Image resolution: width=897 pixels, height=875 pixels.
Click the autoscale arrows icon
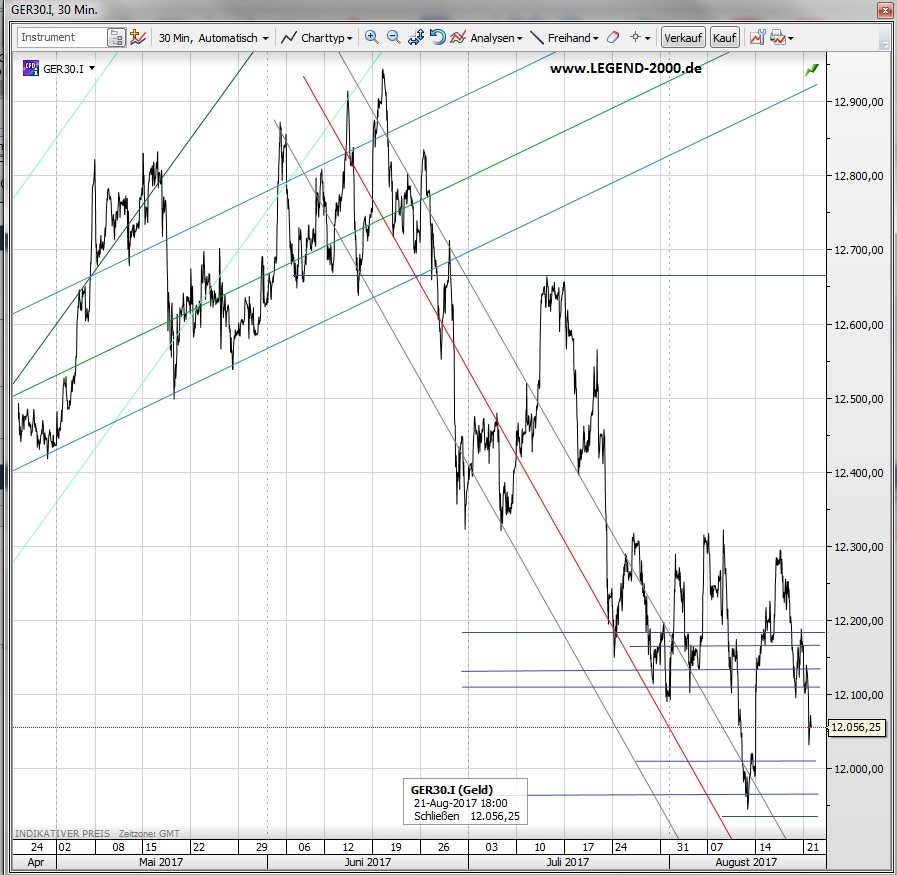tap(415, 38)
